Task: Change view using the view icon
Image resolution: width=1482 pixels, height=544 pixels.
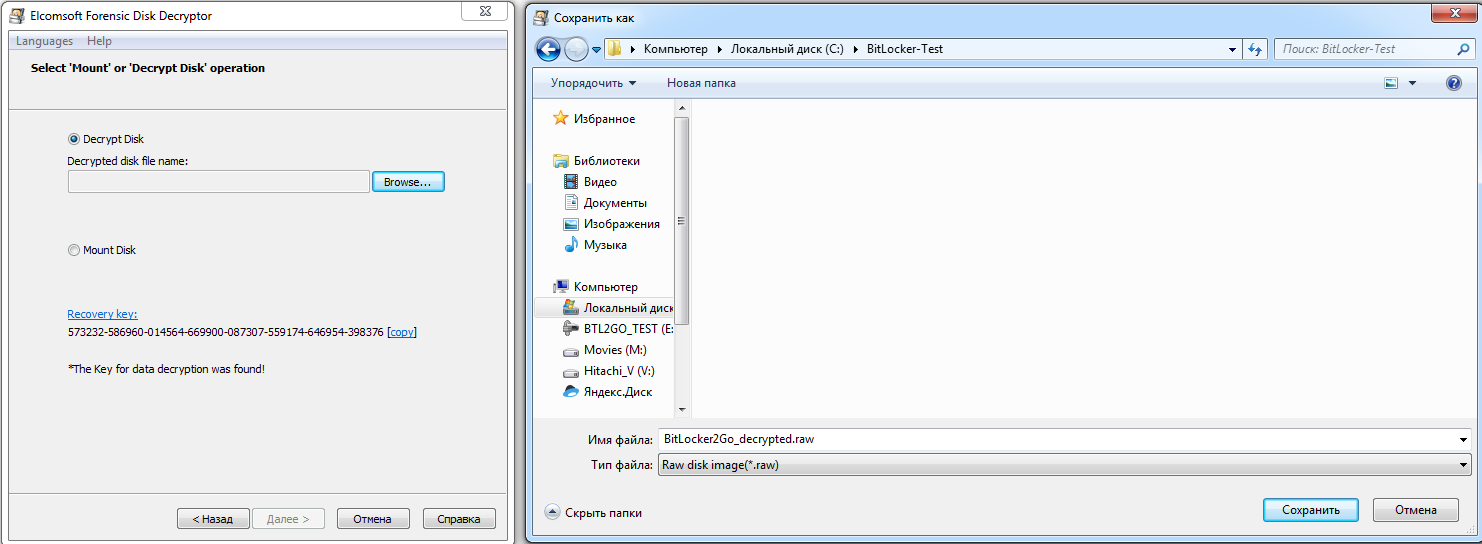Action: (1391, 83)
